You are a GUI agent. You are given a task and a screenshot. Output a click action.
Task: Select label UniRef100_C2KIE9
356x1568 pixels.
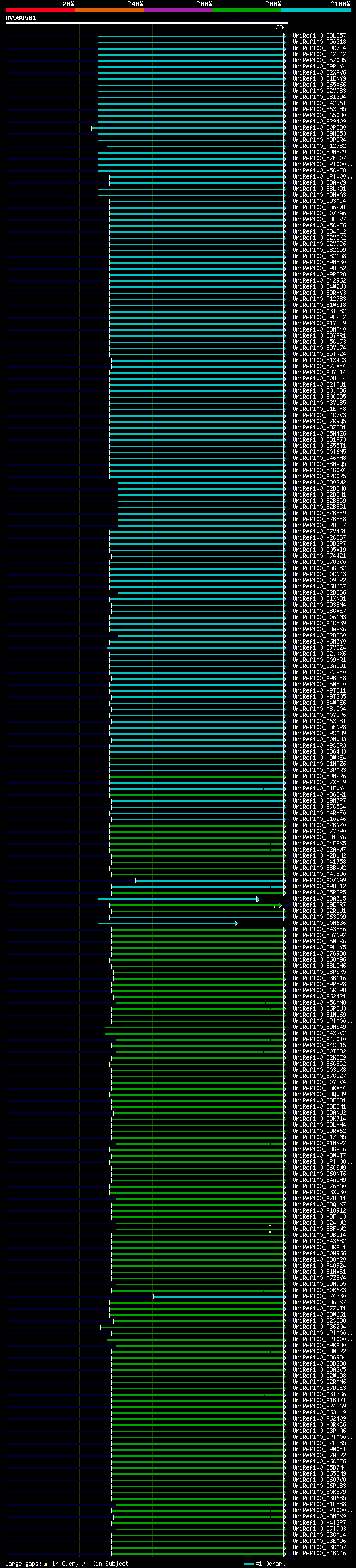tap(319, 1058)
